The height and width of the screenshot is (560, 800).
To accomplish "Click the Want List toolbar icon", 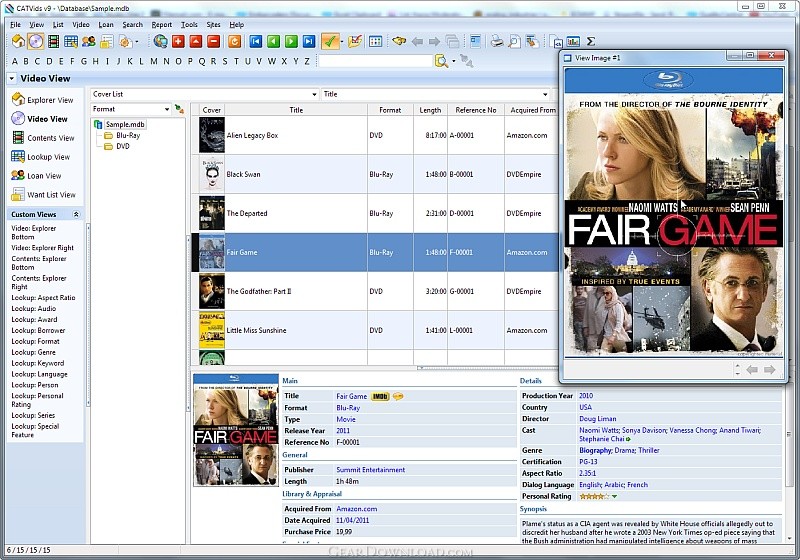I will (106, 41).
